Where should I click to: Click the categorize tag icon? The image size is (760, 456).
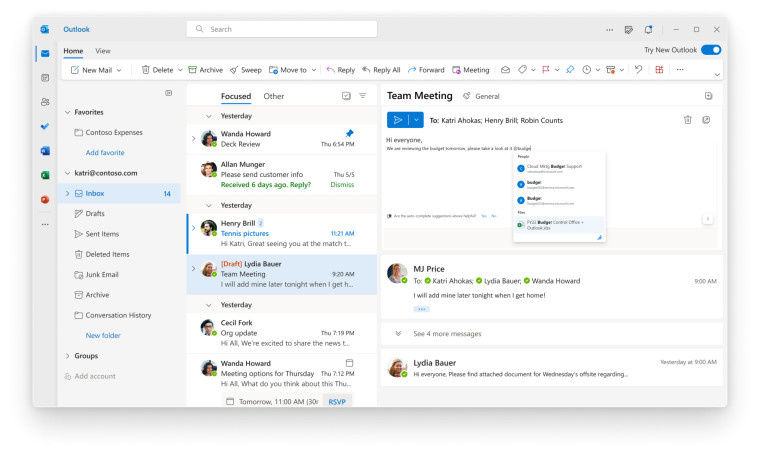tap(522, 70)
